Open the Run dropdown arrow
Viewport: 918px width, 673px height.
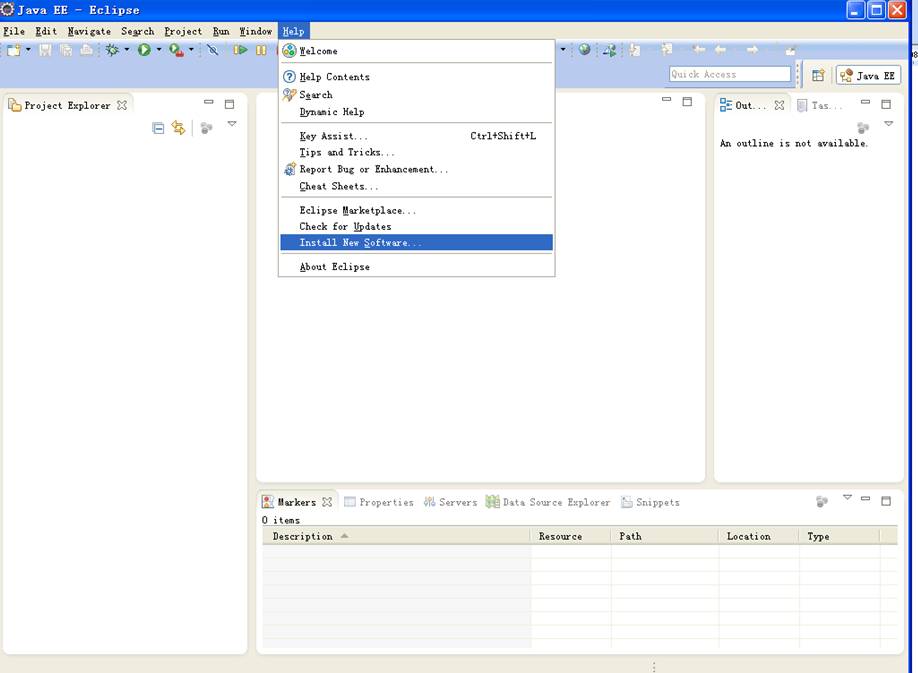159,50
